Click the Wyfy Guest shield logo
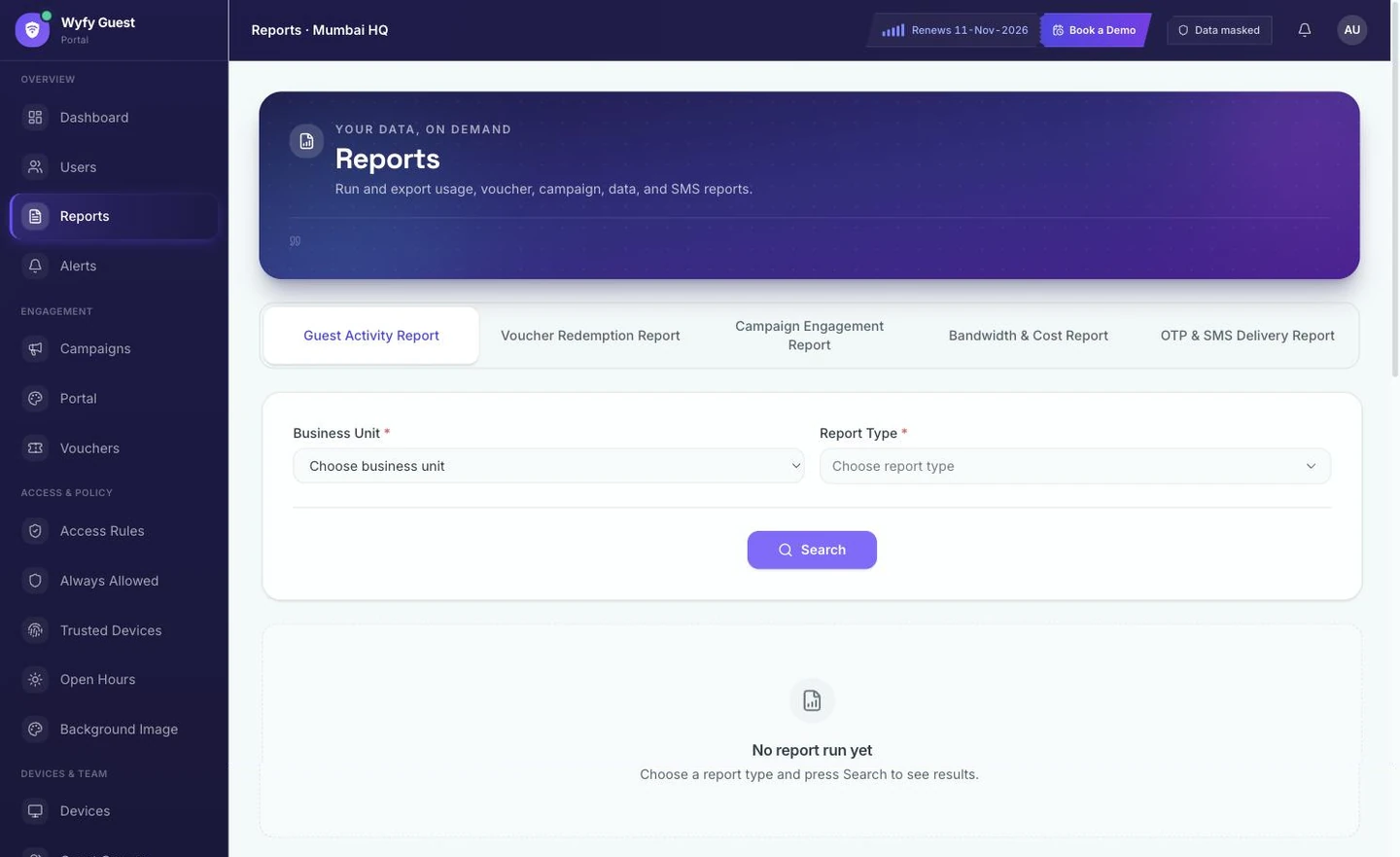This screenshot has width=1400, height=857. click(x=32, y=30)
